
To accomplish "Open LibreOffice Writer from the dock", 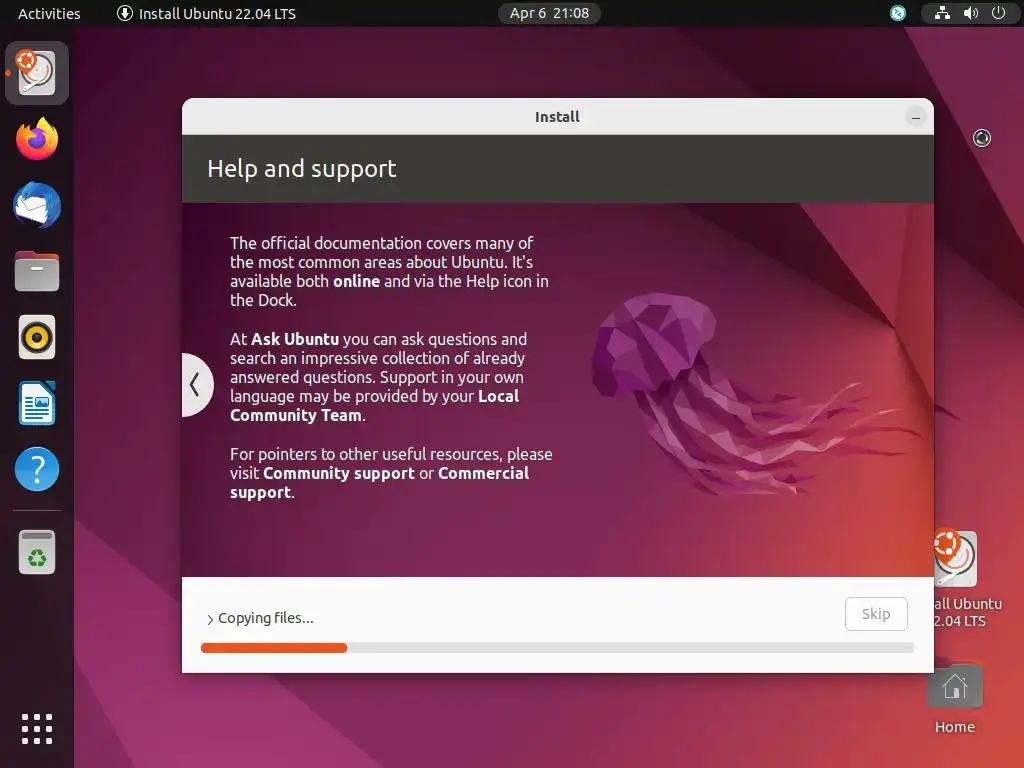I will coord(37,403).
